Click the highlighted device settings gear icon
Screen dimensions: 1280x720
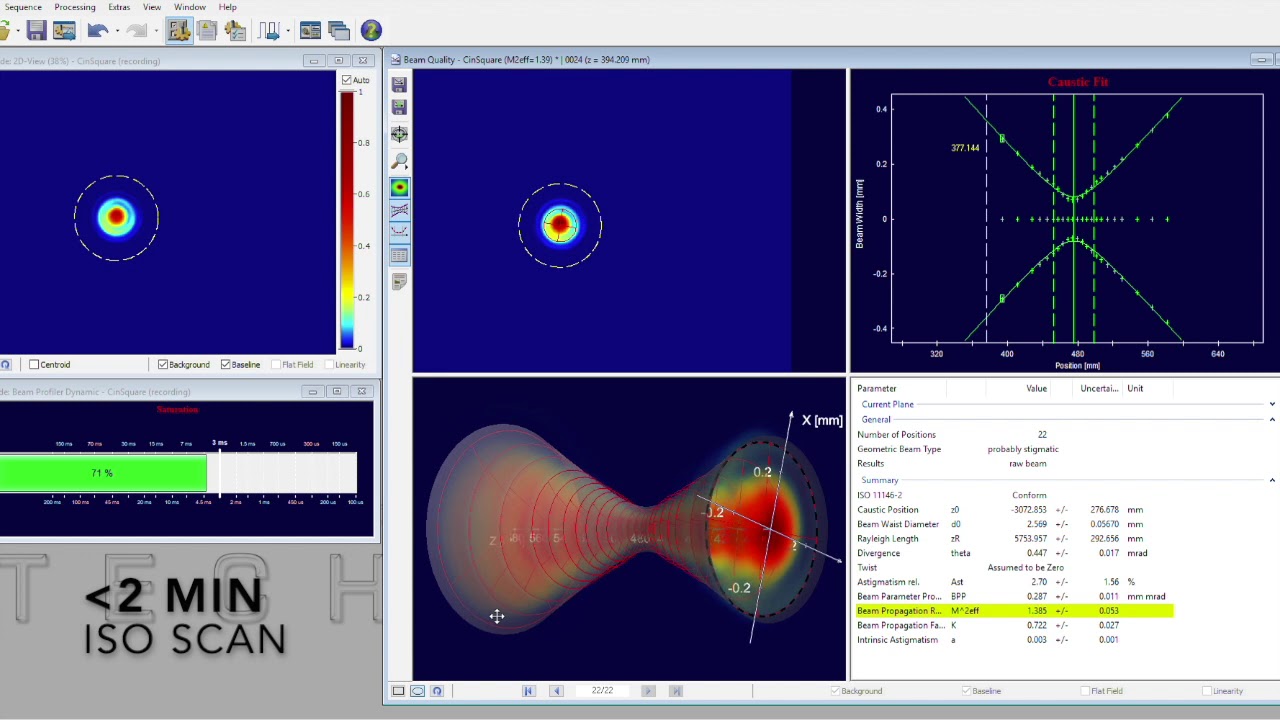pos(179,31)
